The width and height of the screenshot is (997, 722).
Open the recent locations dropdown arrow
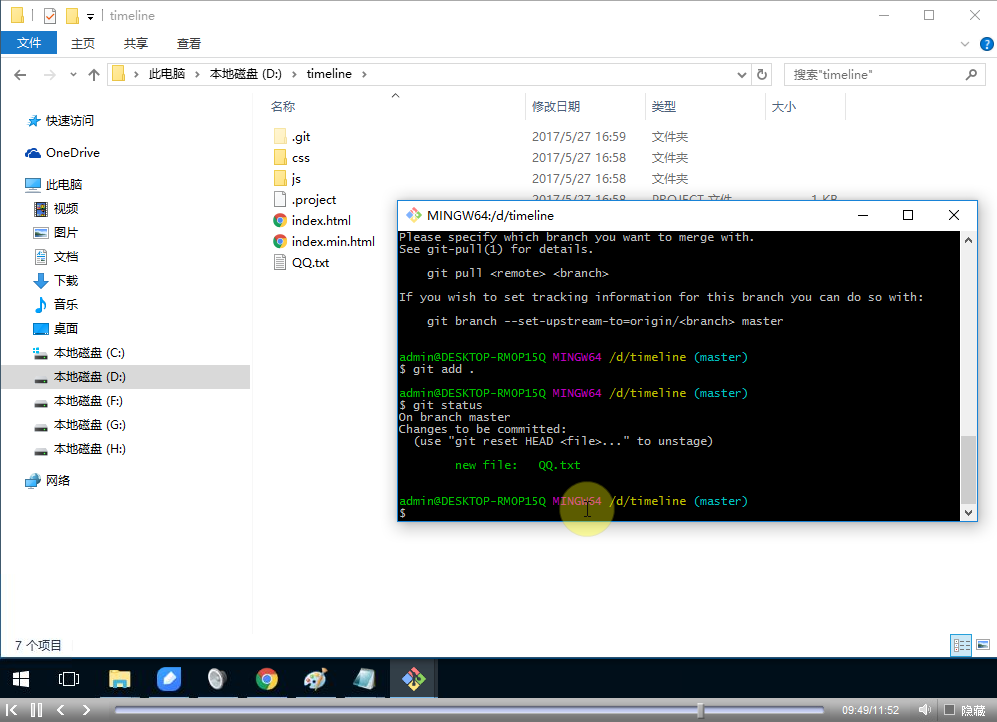[73, 74]
